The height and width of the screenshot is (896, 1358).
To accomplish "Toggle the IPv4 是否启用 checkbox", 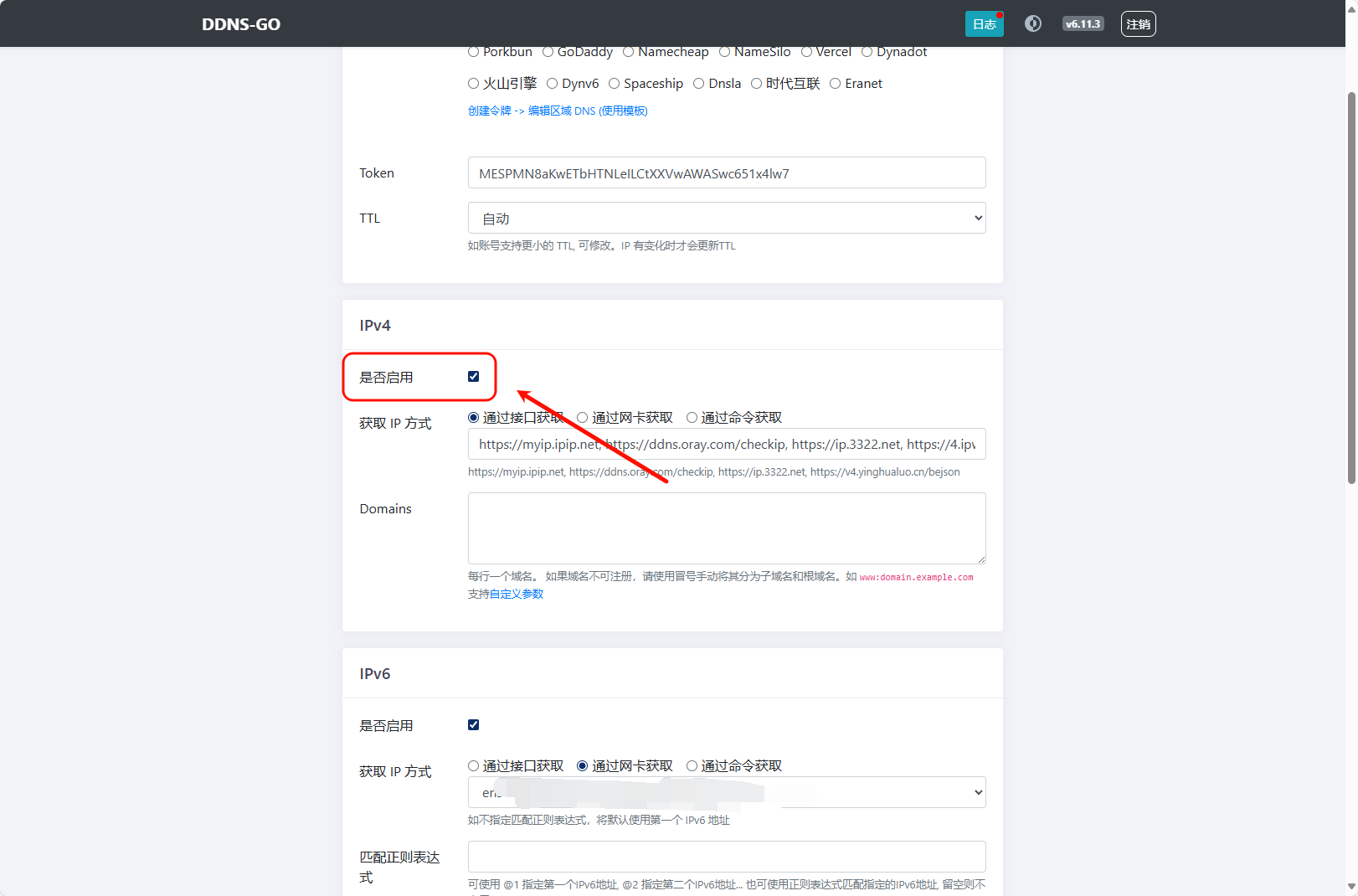I will click(474, 377).
